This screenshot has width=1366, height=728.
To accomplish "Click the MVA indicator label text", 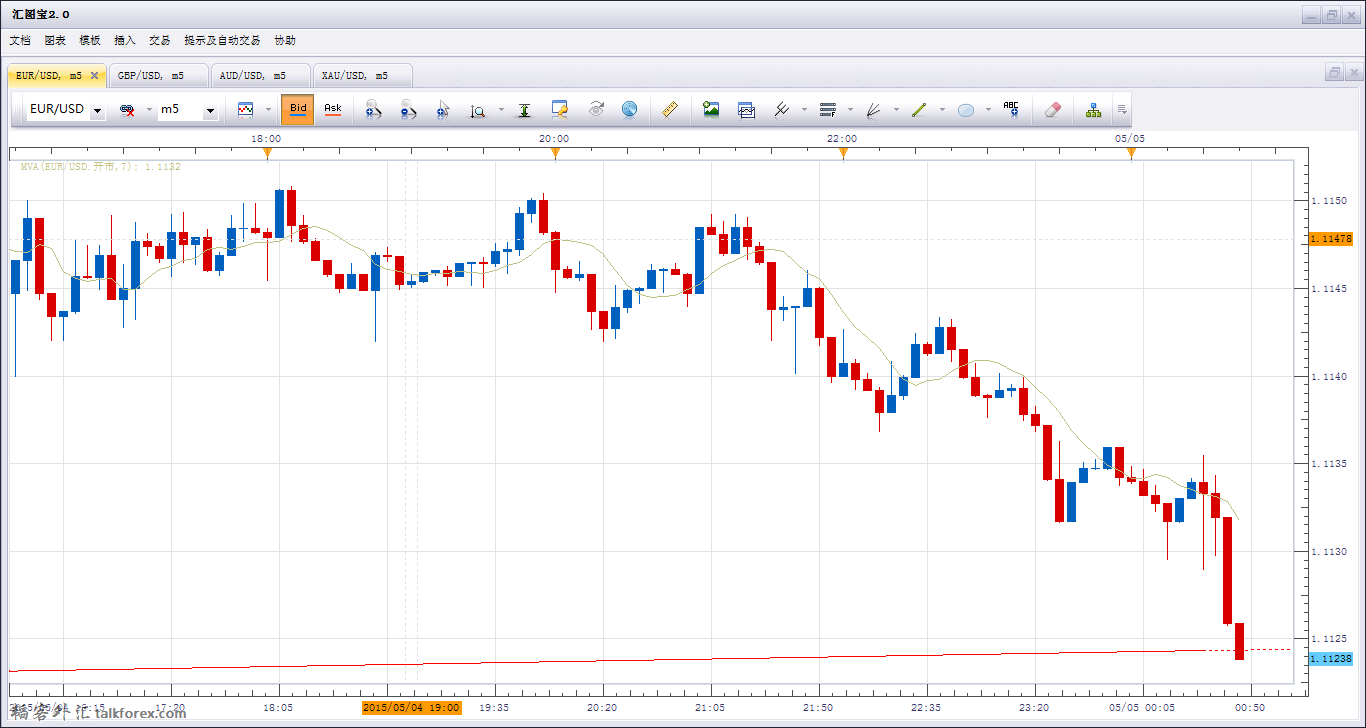I will (100, 167).
